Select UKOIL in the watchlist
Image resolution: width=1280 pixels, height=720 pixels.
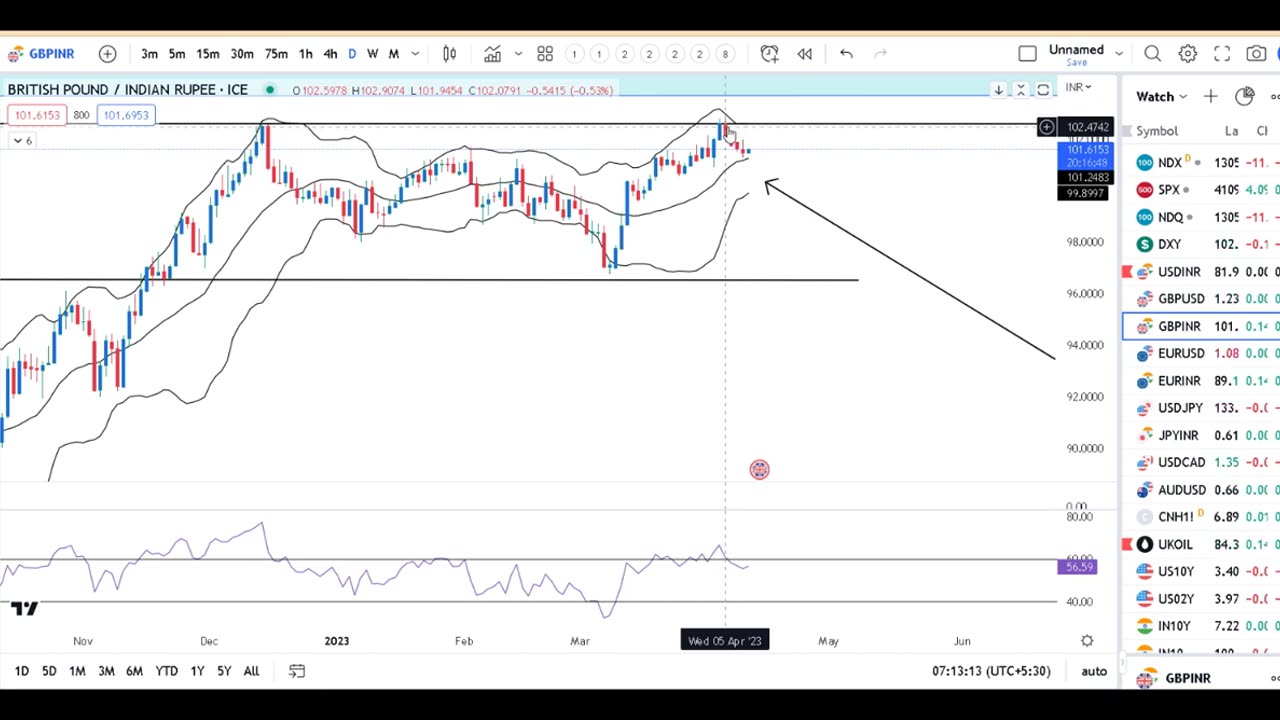(1201, 544)
